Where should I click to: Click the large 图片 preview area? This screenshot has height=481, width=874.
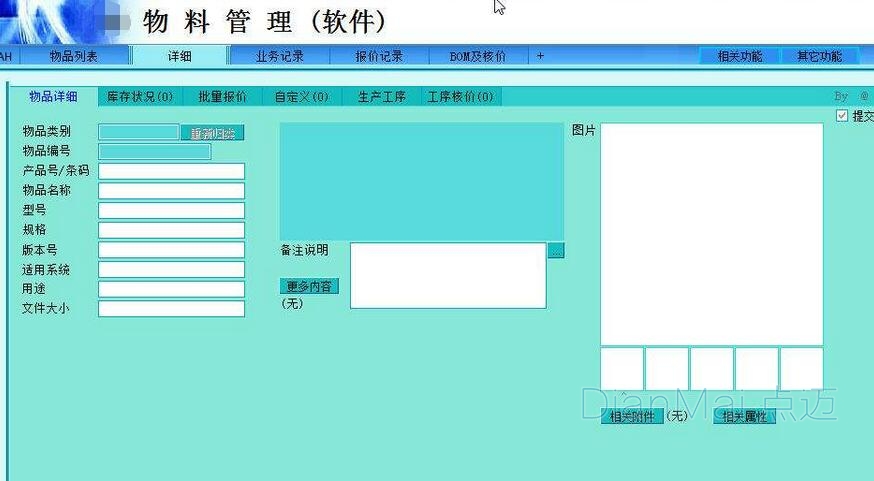712,235
